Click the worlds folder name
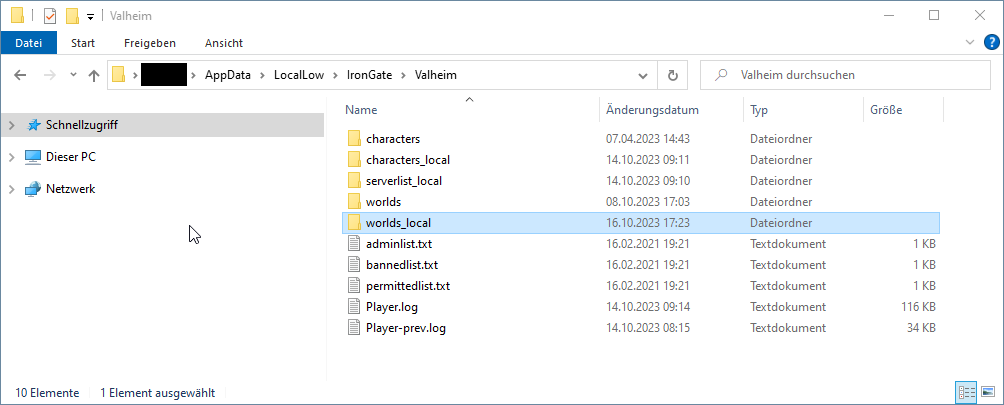This screenshot has width=1004, height=405. point(384,202)
